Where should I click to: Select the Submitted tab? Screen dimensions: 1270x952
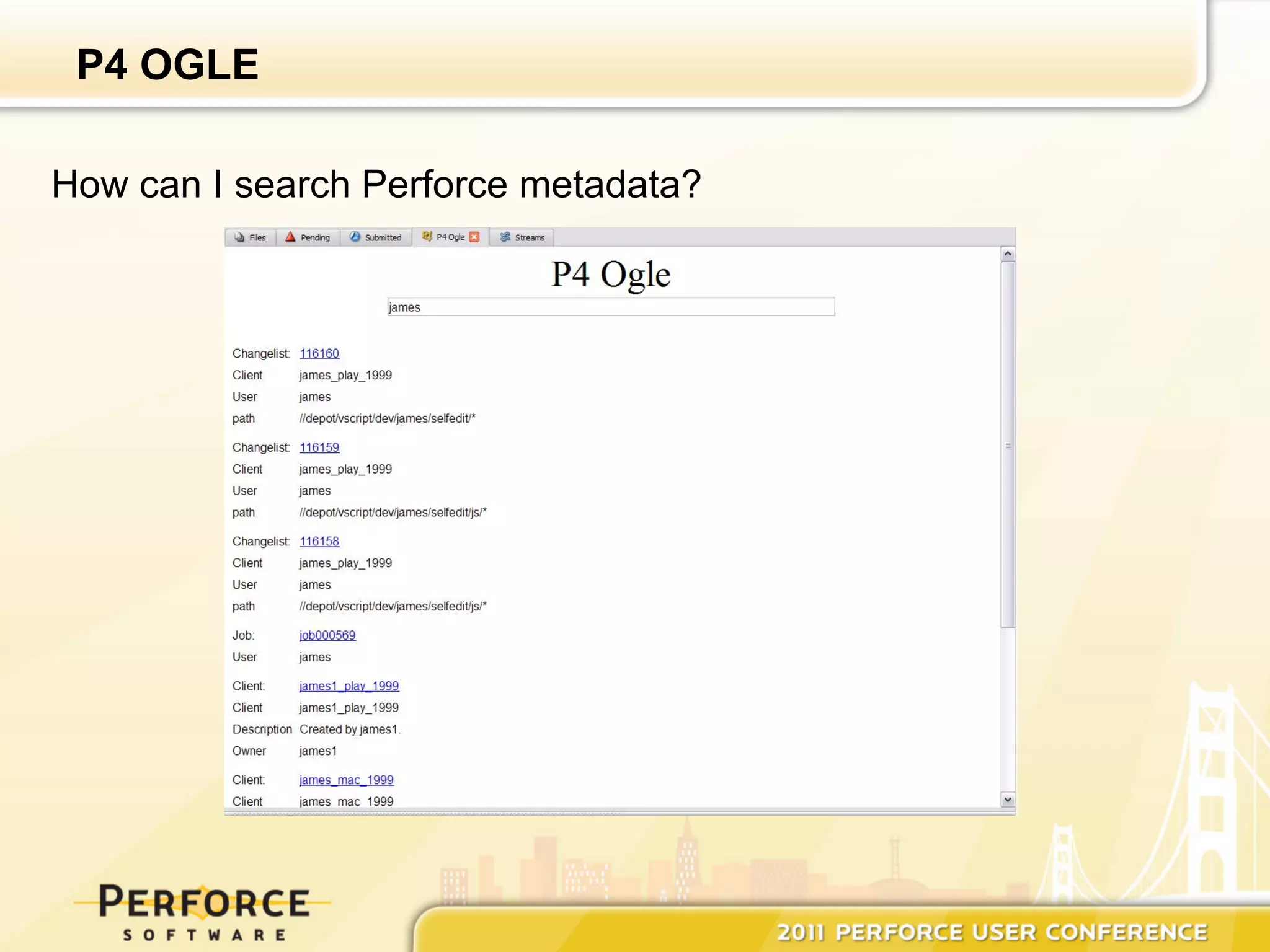[x=376, y=237]
